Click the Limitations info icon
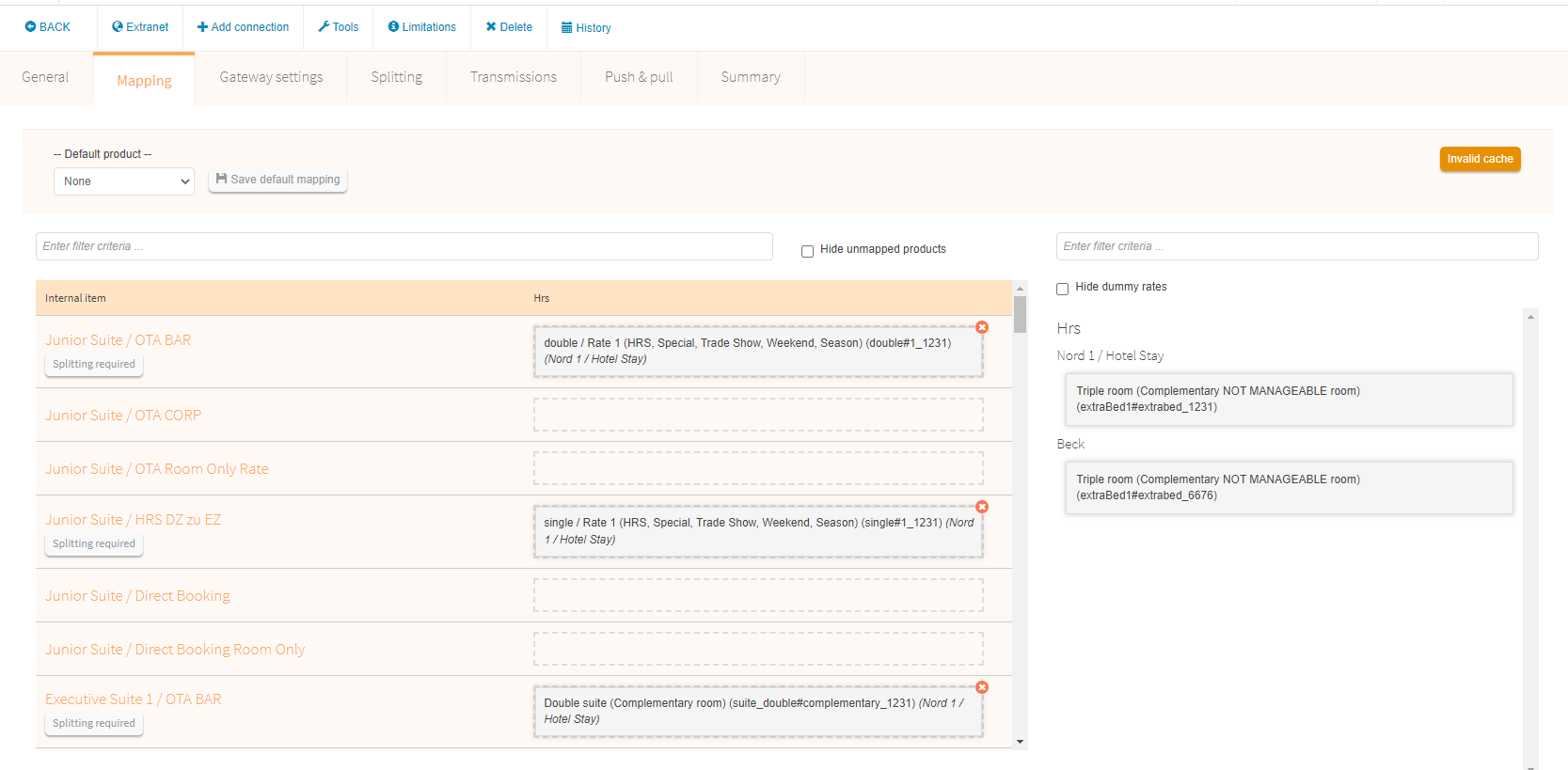The image size is (1568, 770). pyautogui.click(x=393, y=27)
